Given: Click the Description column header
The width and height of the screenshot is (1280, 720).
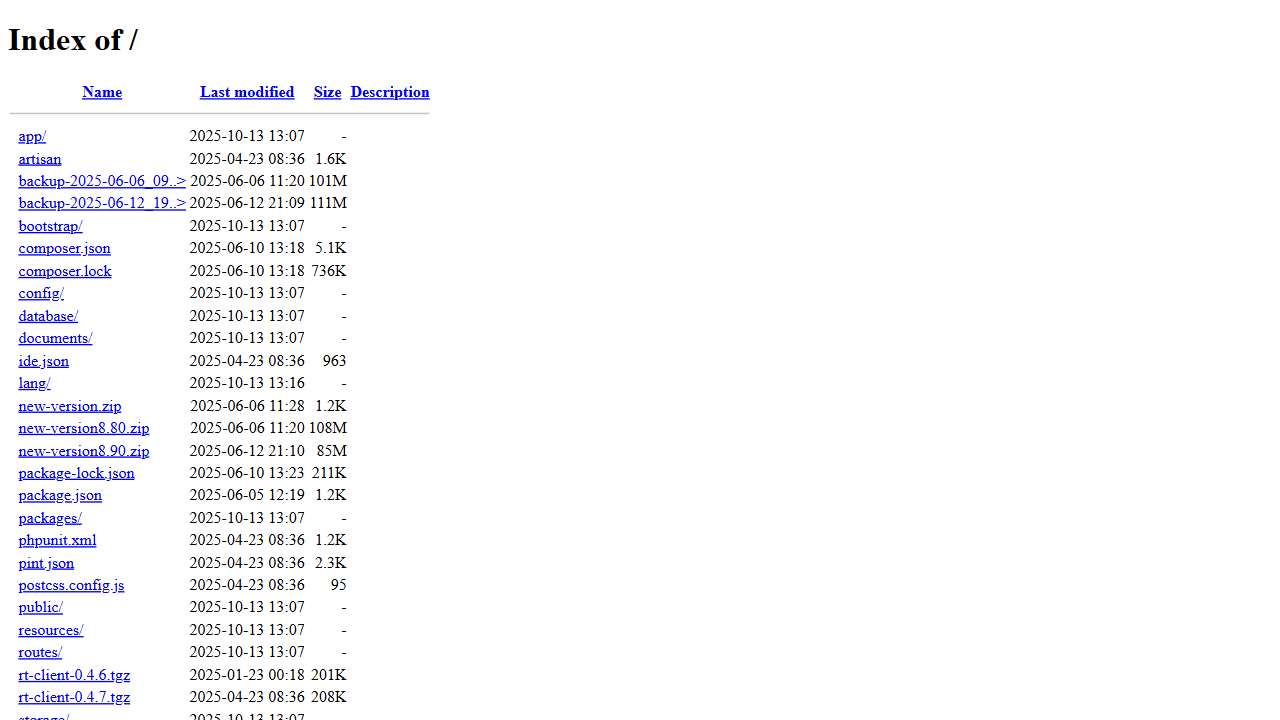Looking at the screenshot, I should [390, 92].
